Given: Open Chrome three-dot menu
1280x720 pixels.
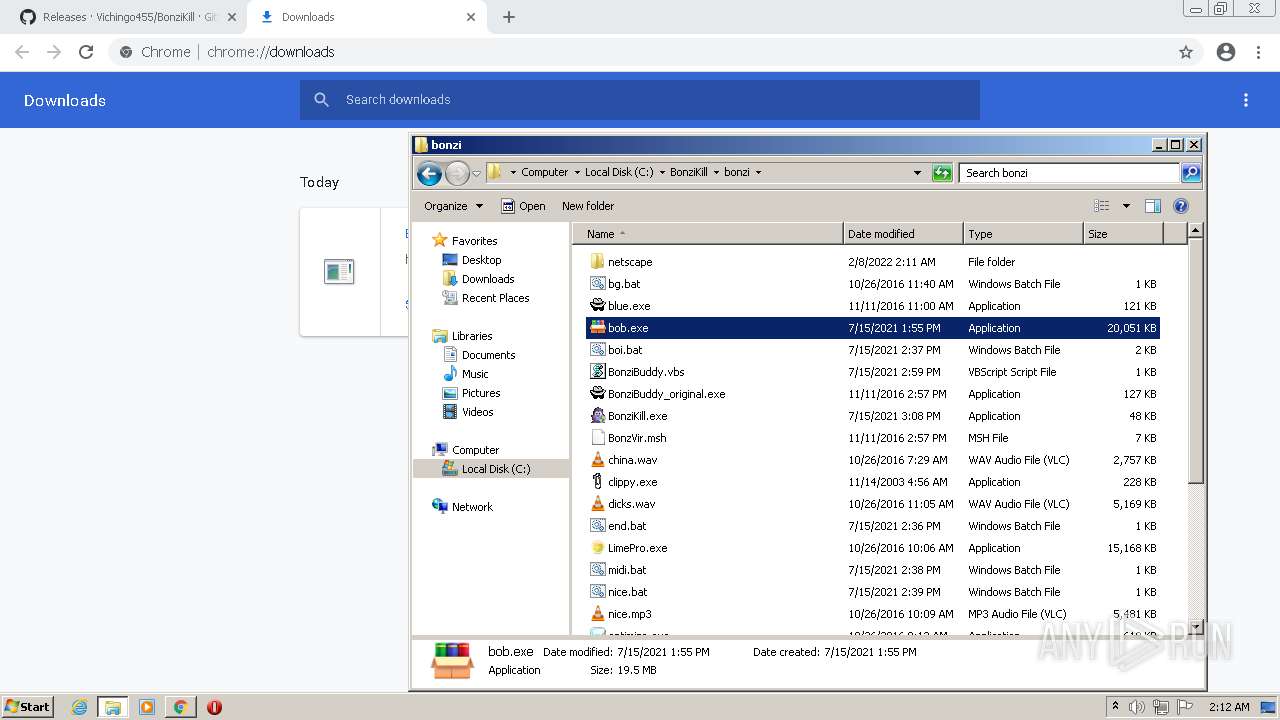Looking at the screenshot, I should (x=1258, y=52).
